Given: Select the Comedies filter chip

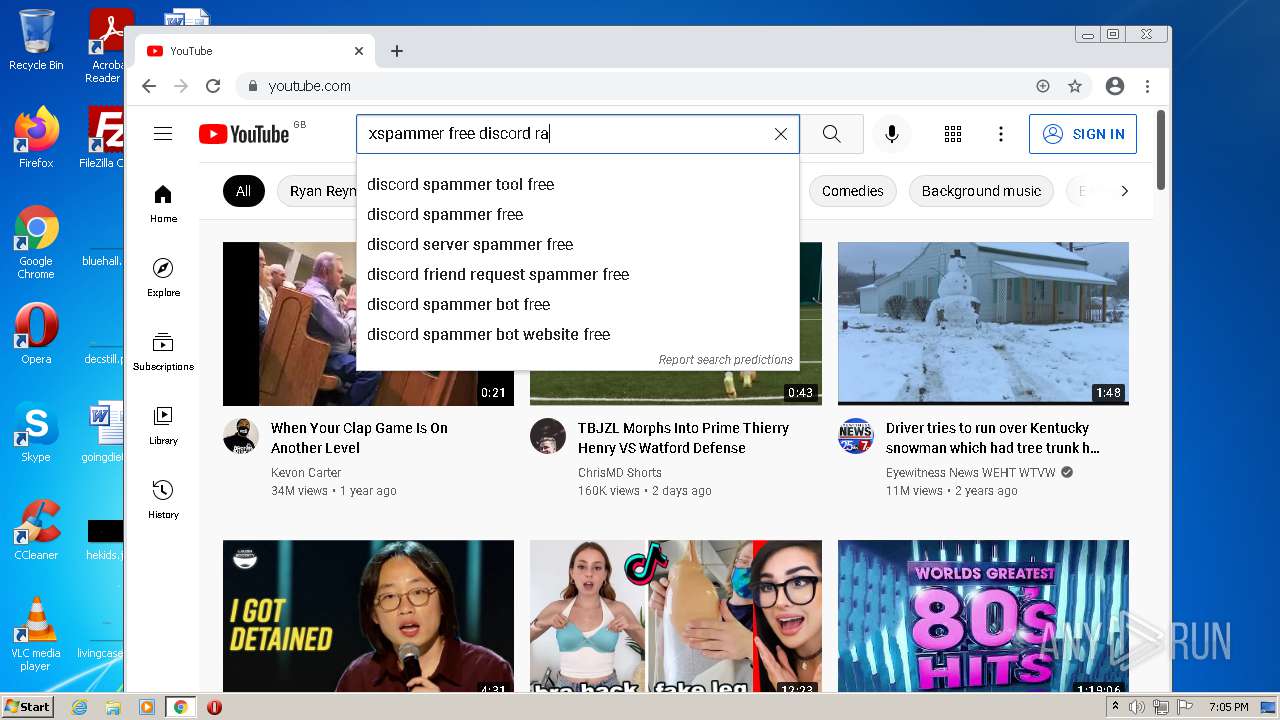Looking at the screenshot, I should coord(853,191).
